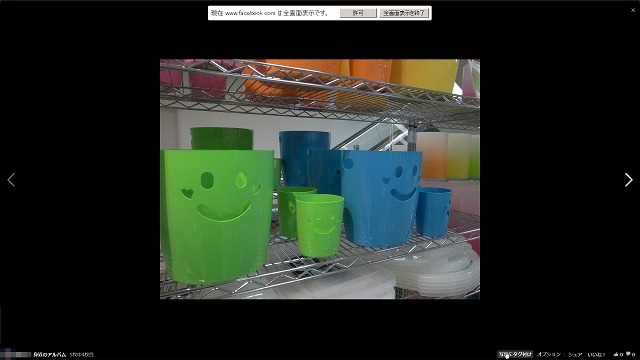The image size is (640, 360).
Task: Open the album name link
Action: (x=49, y=355)
